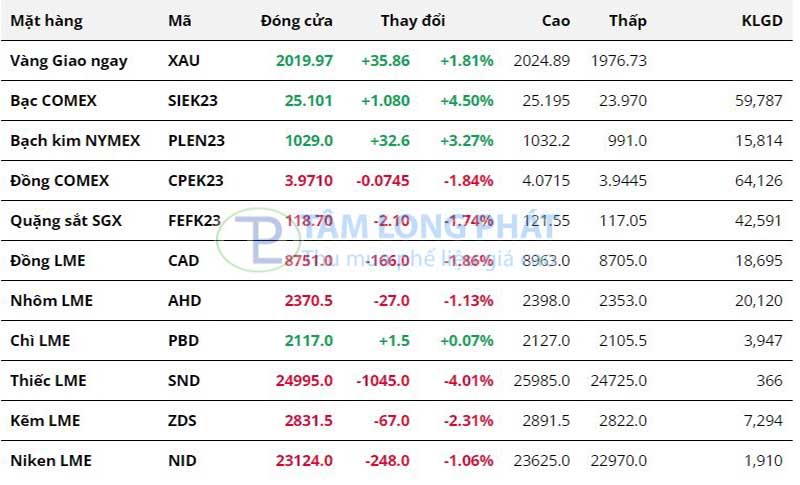Click the KLGD column header

point(761,21)
